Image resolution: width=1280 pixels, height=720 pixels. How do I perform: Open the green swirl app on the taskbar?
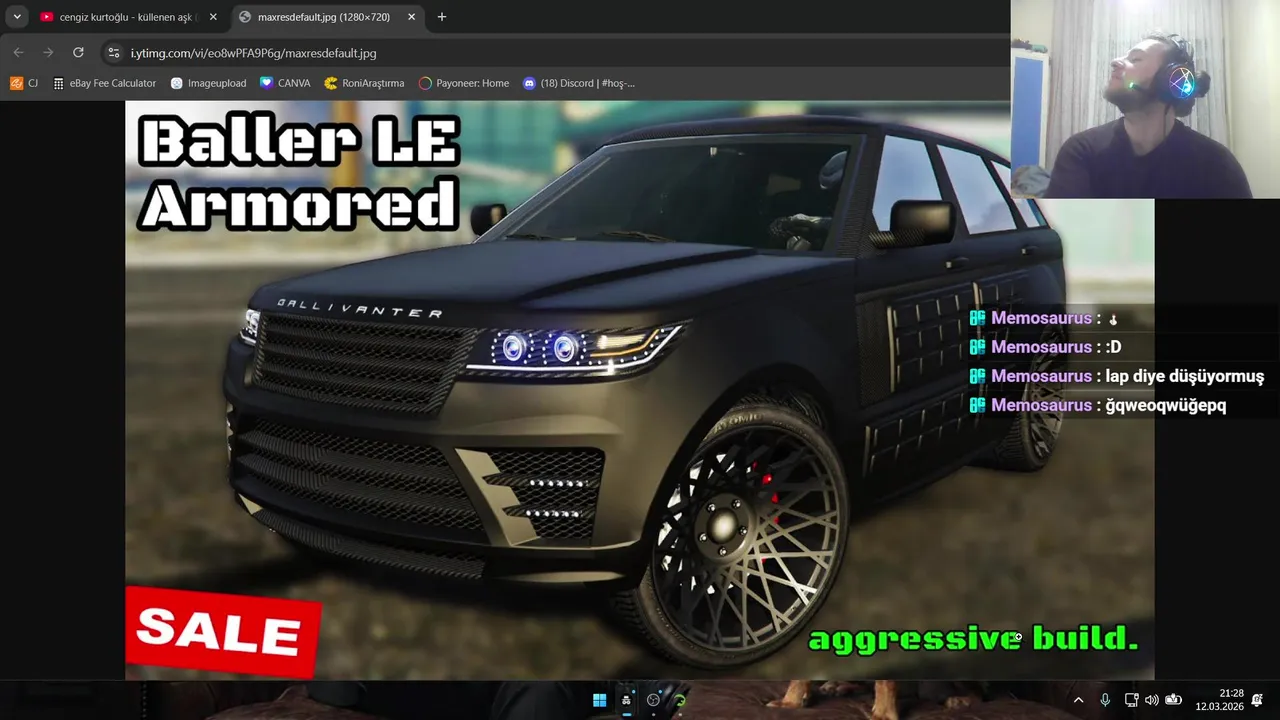[680, 700]
